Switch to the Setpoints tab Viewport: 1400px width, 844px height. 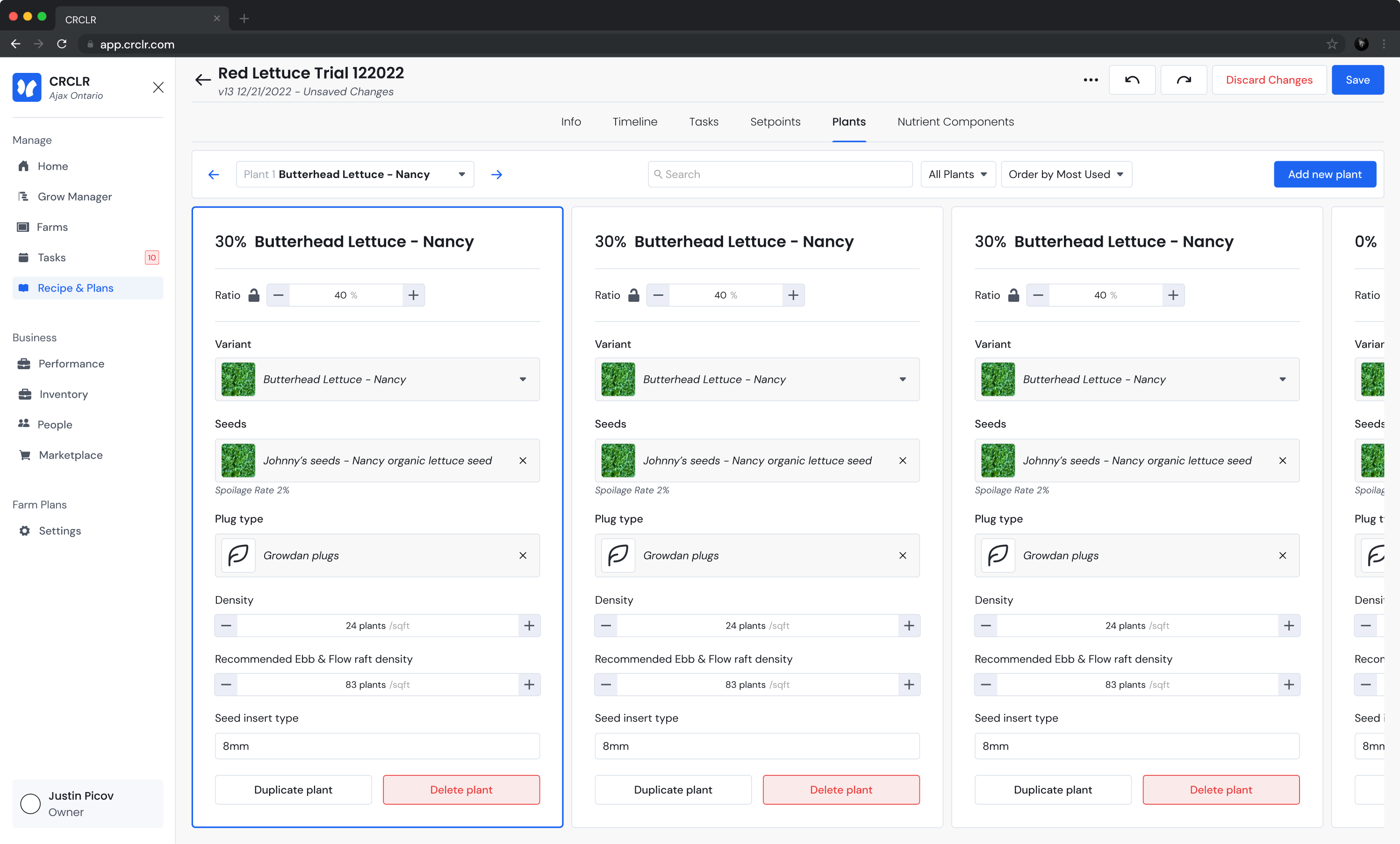pyautogui.click(x=775, y=122)
